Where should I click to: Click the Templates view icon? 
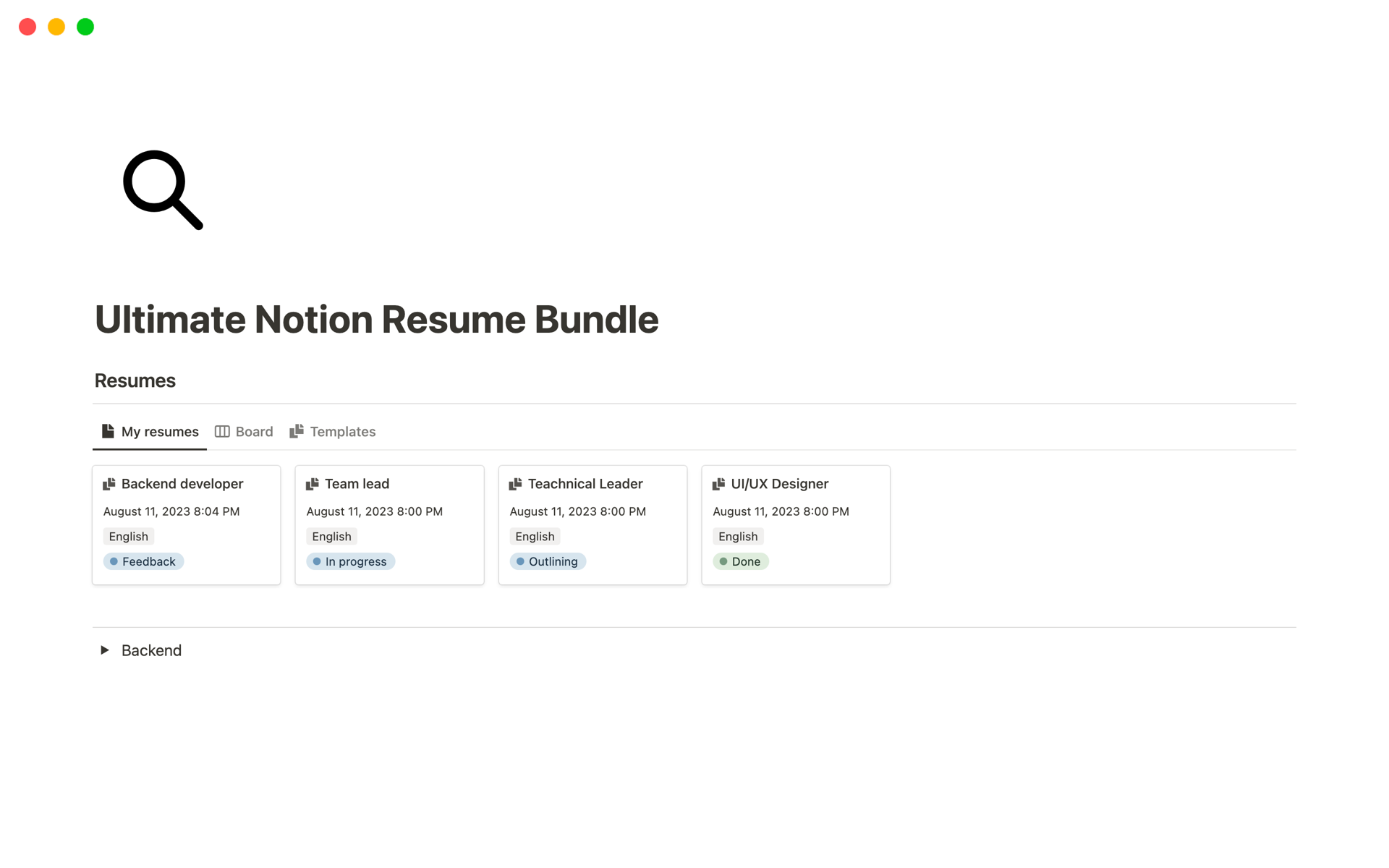pos(297,430)
